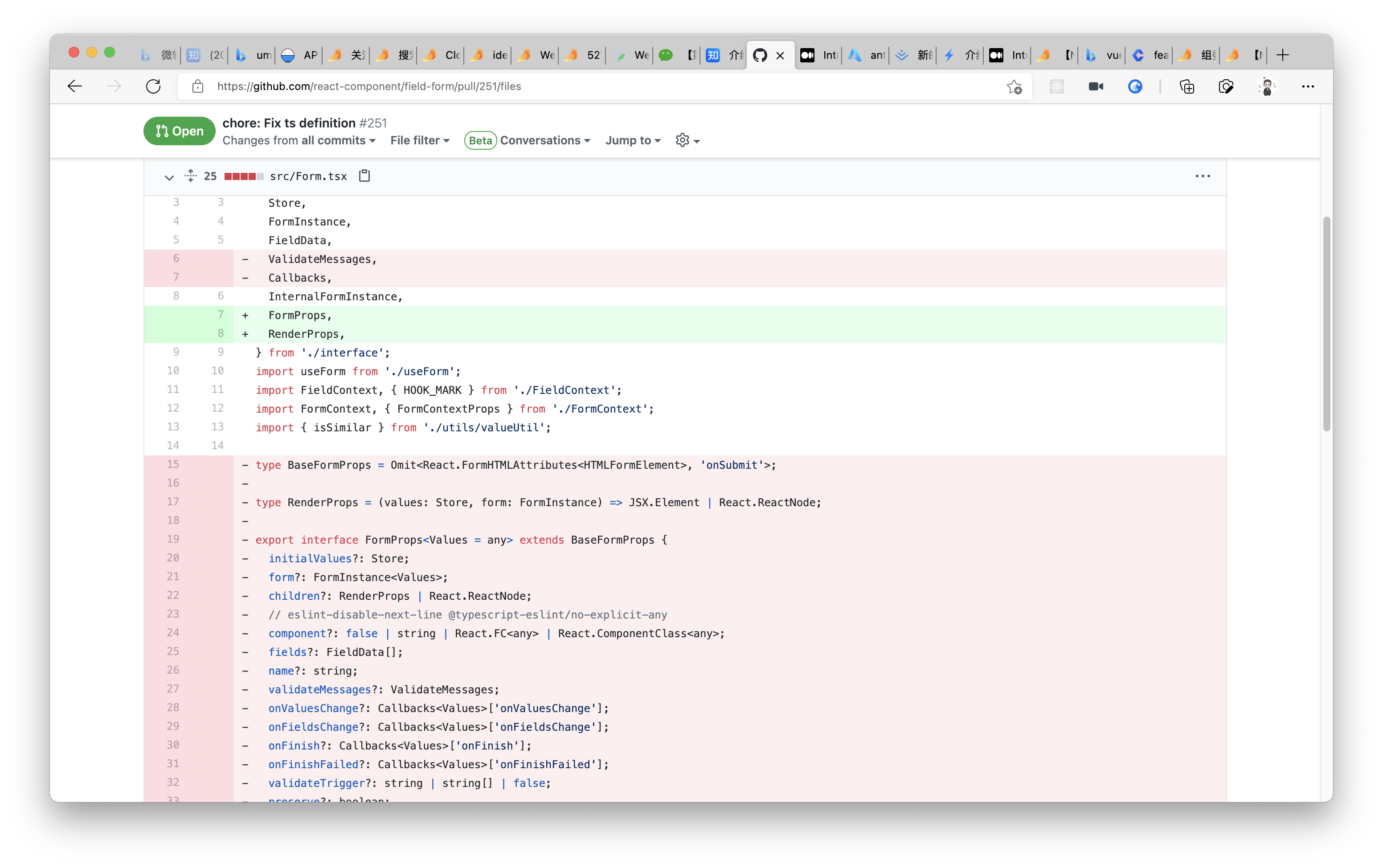Viewport: 1383px width, 868px height.
Task: Open diff settings gear dropdown
Action: (687, 141)
